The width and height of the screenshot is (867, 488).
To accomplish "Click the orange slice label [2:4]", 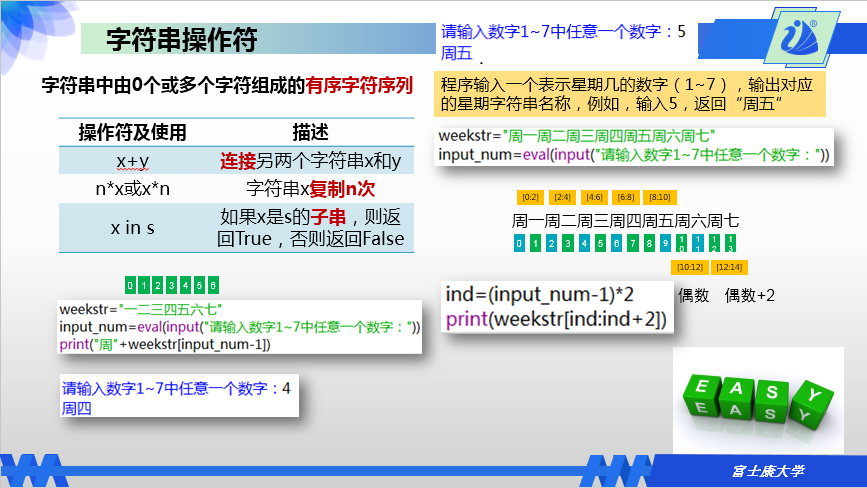I will [x=562, y=197].
